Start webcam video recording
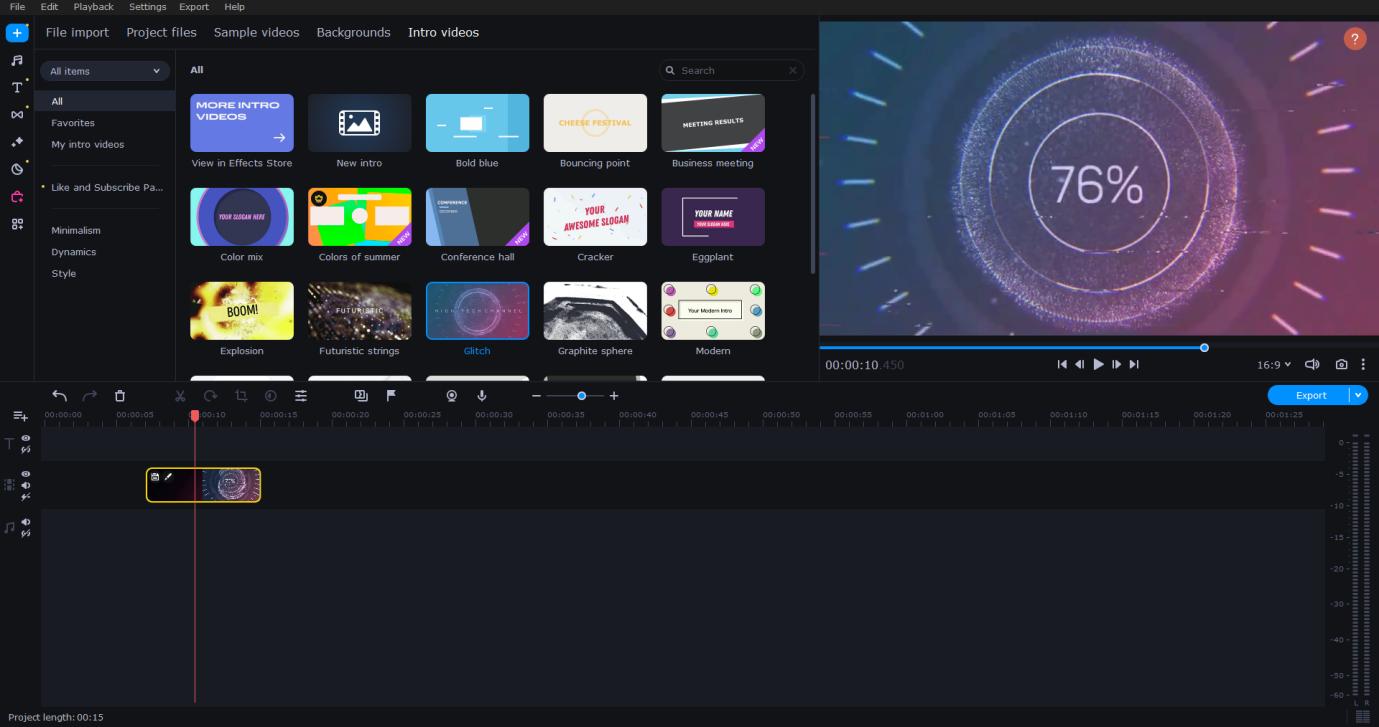The image size is (1379, 727). click(452, 396)
